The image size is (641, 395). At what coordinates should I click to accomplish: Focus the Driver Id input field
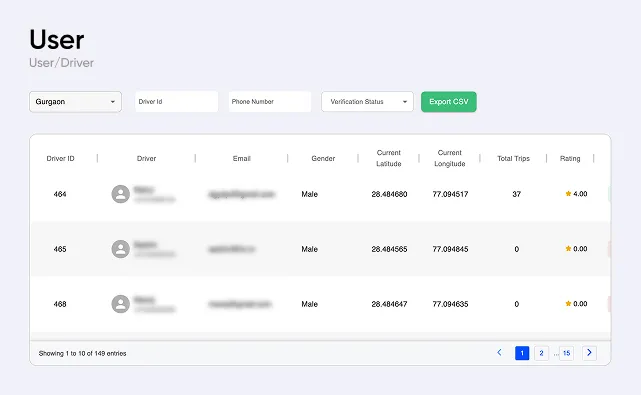176,102
